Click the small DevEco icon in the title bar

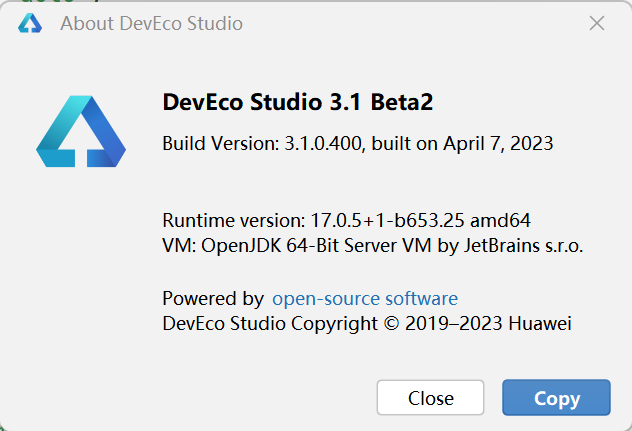(x=30, y=23)
